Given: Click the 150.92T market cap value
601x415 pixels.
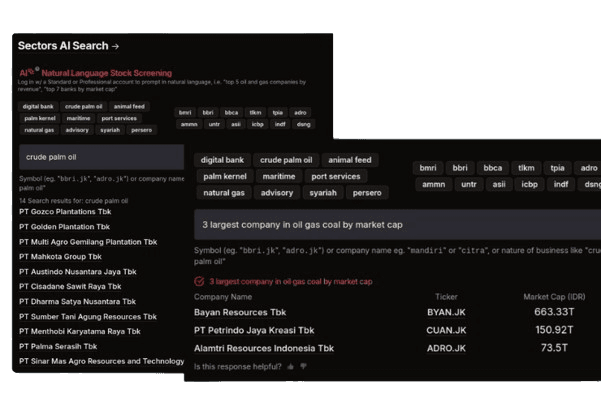Looking at the screenshot, I should pyautogui.click(x=554, y=330).
